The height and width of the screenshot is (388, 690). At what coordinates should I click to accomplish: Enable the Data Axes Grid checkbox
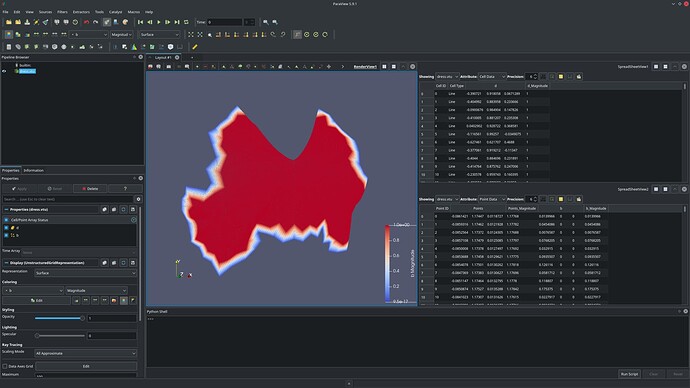click(x=5, y=366)
